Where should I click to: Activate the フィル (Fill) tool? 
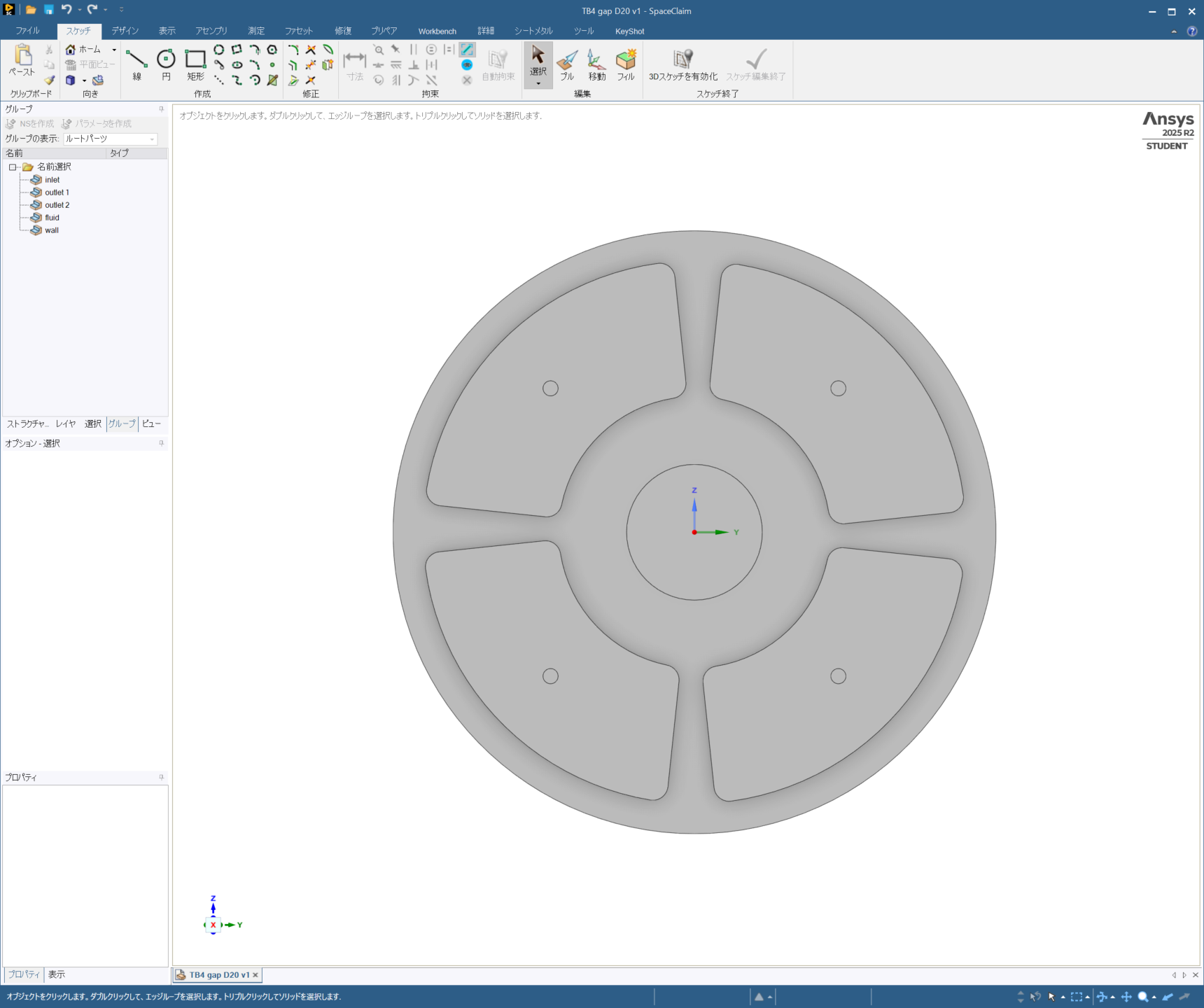pyautogui.click(x=626, y=64)
